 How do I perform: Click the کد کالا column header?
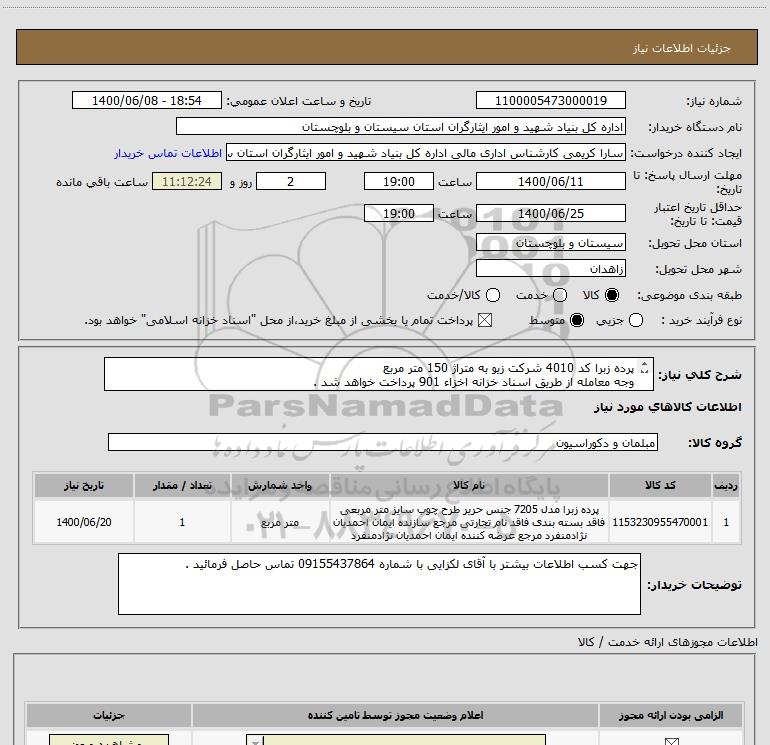(660, 485)
